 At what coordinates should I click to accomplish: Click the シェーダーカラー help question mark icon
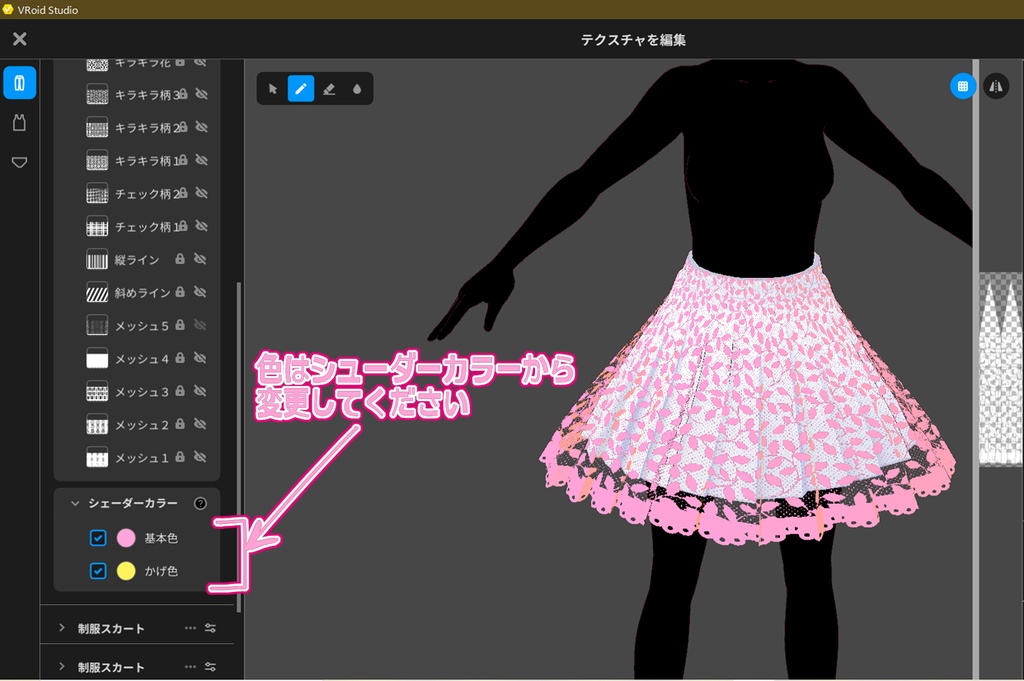pyautogui.click(x=200, y=503)
